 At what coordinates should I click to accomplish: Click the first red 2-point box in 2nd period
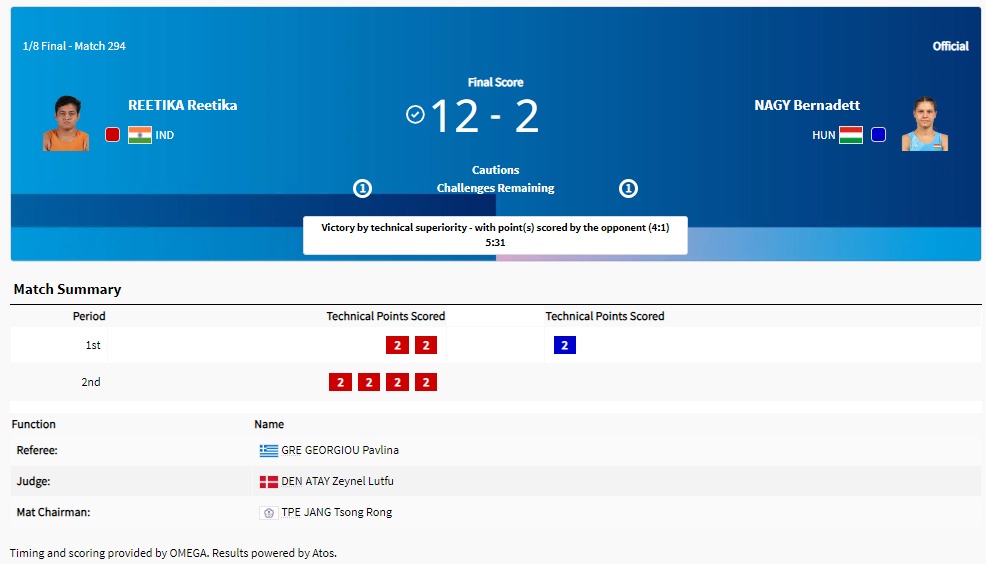(x=340, y=382)
